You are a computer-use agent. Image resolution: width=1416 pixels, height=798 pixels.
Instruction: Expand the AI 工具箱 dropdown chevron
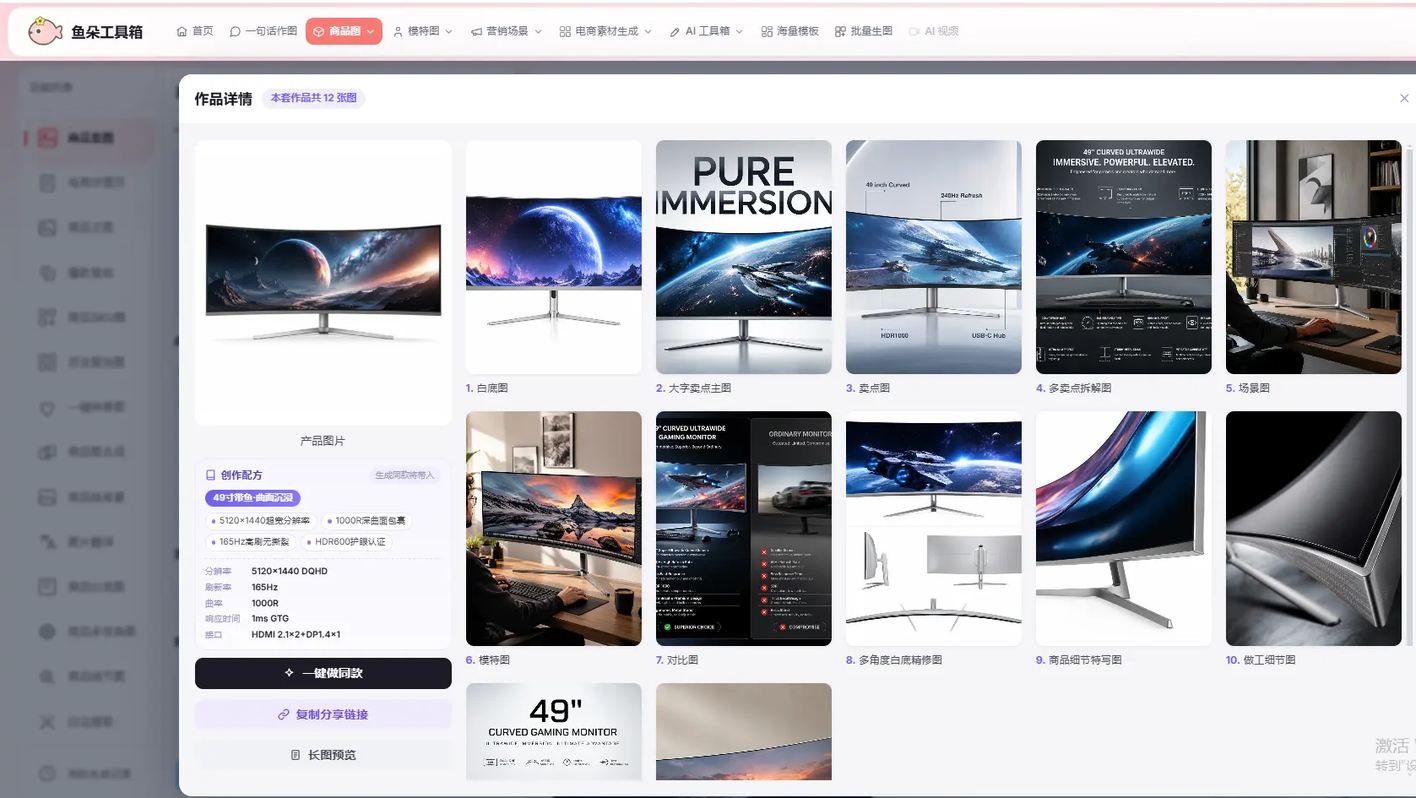tap(740, 32)
